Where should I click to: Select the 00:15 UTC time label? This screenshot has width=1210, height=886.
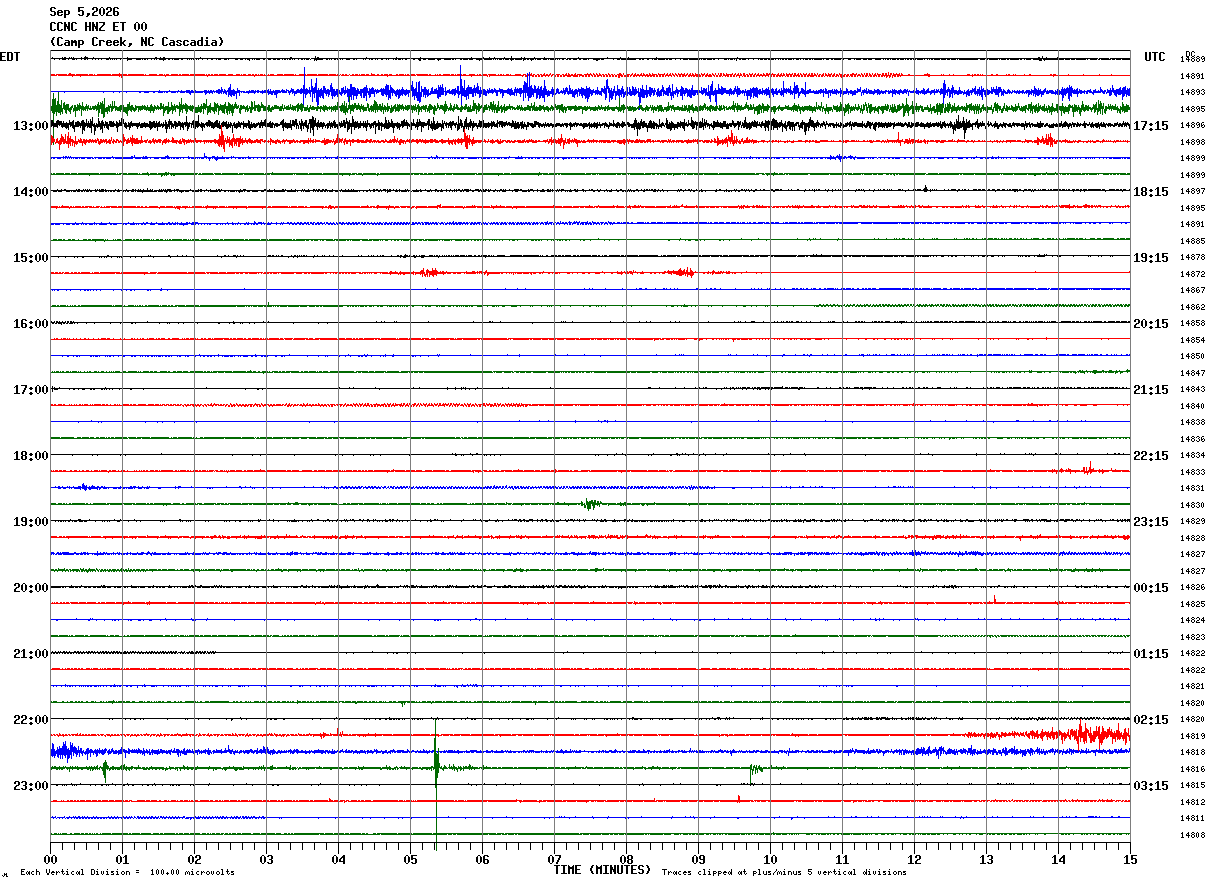(x=1152, y=588)
